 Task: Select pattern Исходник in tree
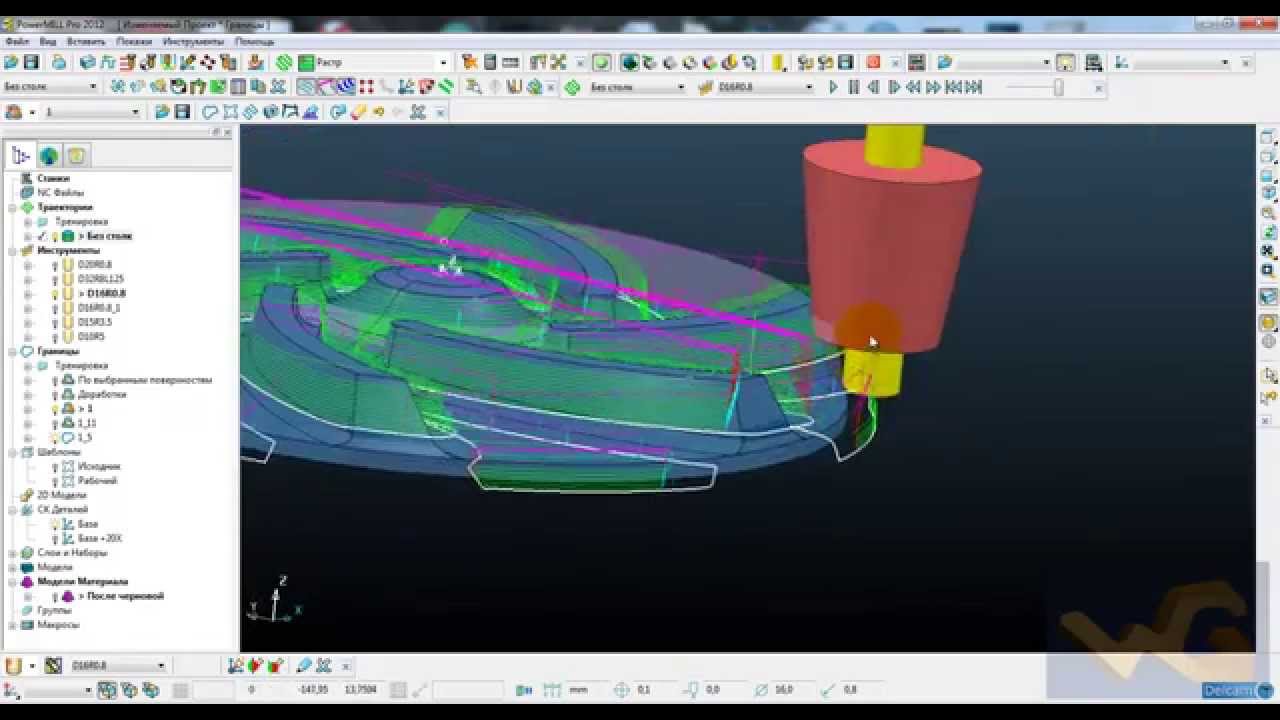coord(99,467)
